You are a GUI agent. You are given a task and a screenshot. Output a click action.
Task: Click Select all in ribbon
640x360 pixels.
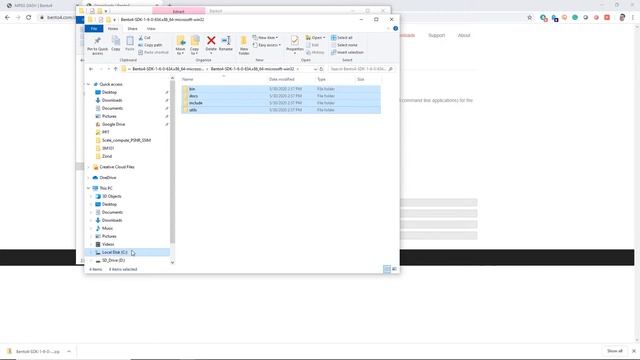342,38
